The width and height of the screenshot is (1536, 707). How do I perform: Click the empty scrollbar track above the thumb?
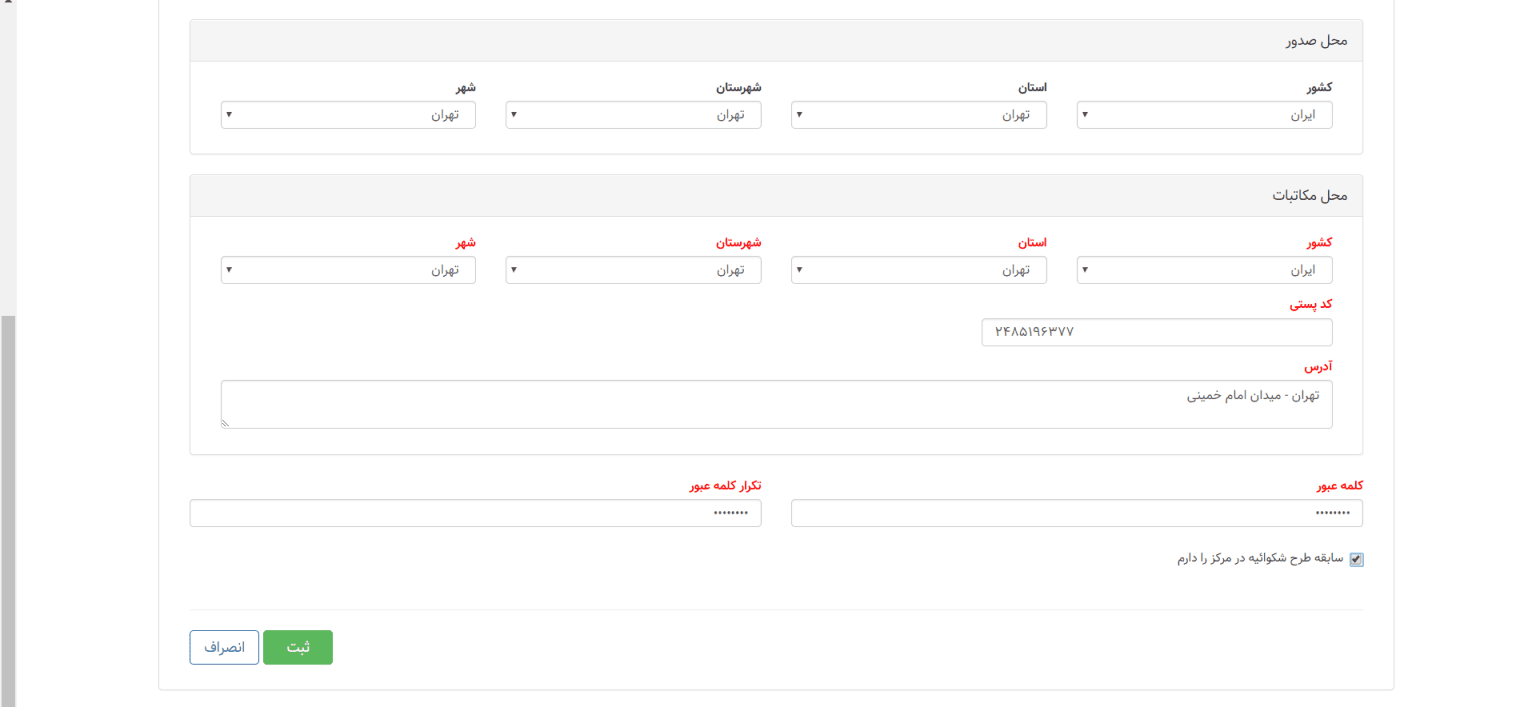coord(8,160)
